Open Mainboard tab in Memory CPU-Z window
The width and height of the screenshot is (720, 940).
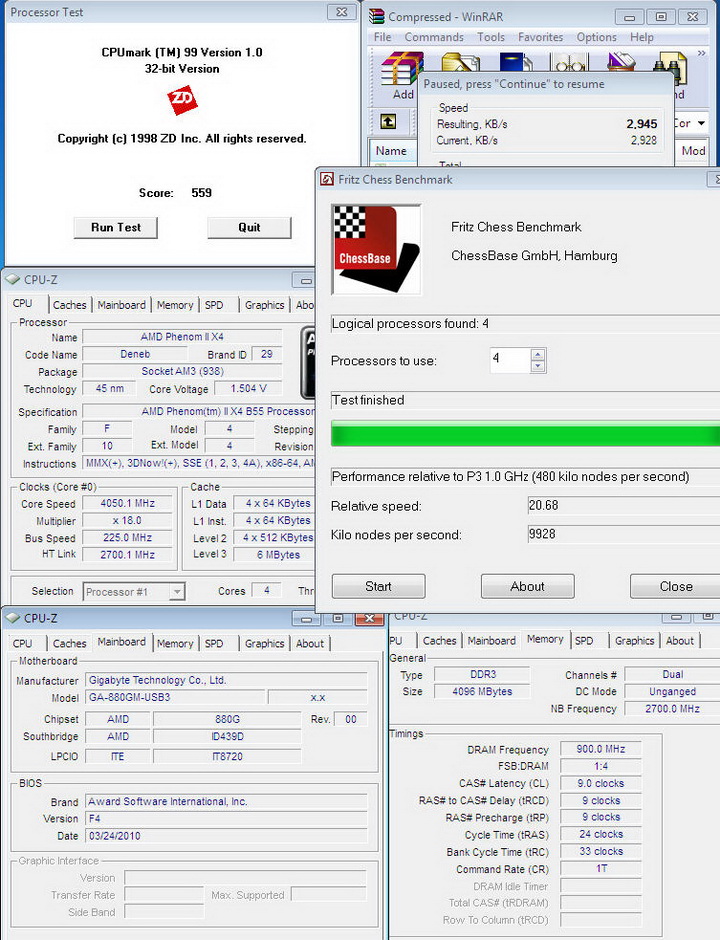pyautogui.click(x=492, y=640)
